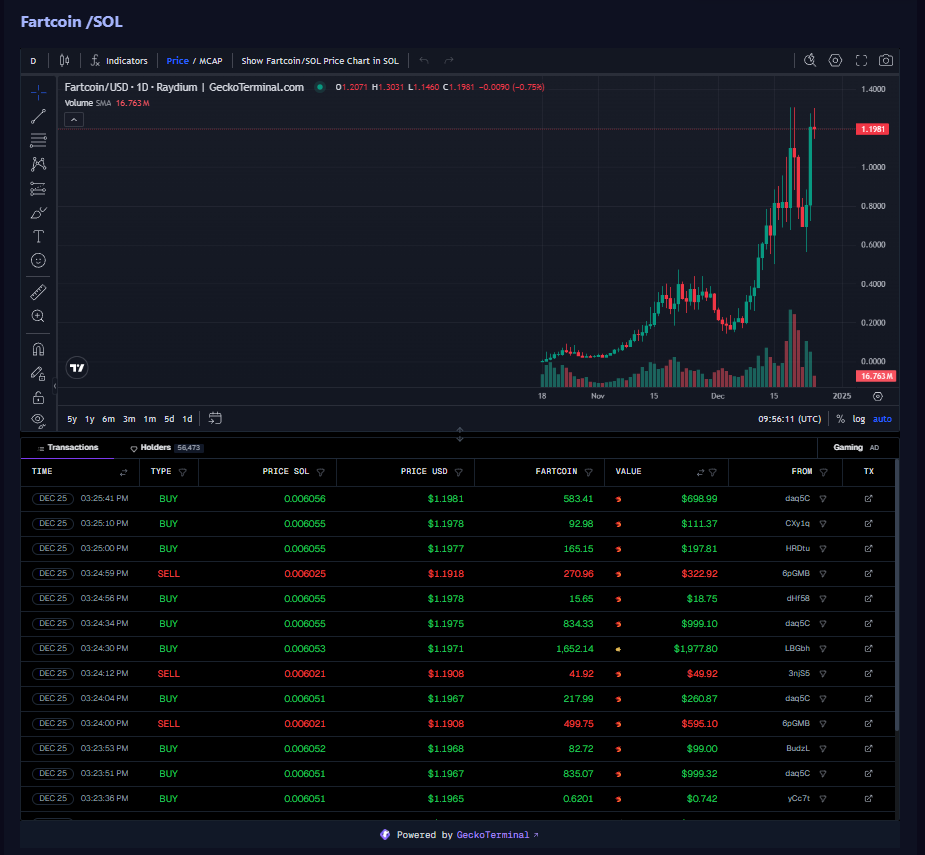Open the Indicators dialog
The width and height of the screenshot is (925, 855).
pos(119,61)
